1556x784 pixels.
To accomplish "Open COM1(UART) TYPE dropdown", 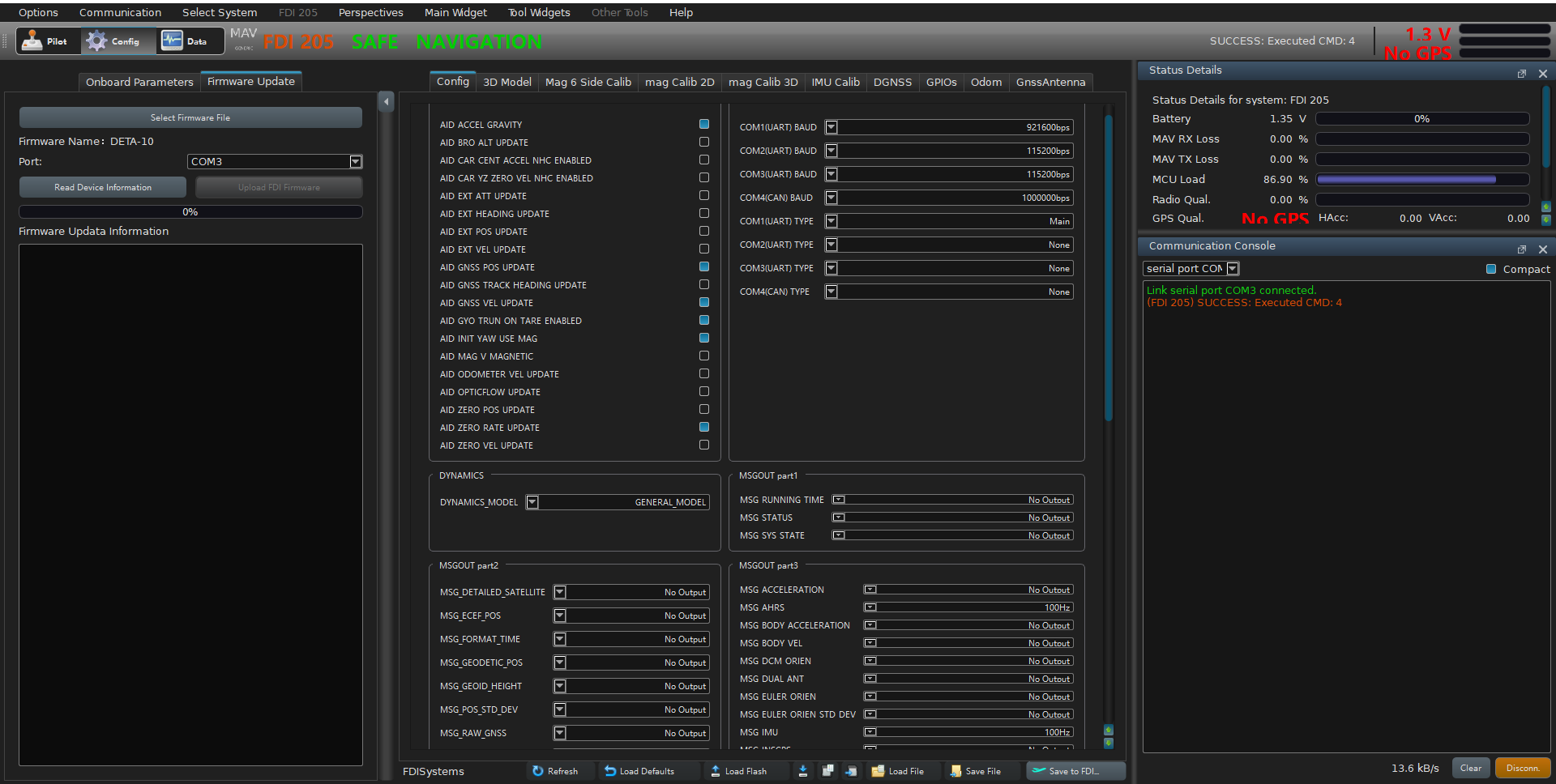I will (x=949, y=221).
